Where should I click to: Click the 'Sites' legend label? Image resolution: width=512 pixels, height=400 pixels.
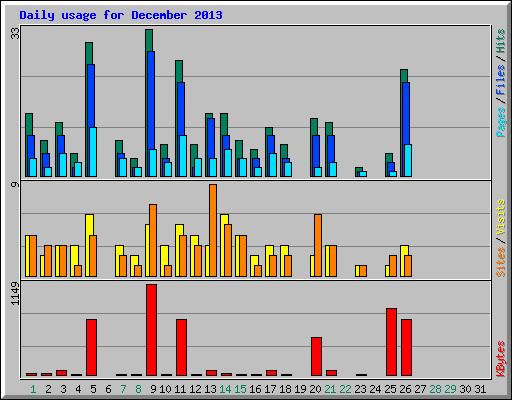coord(501,262)
